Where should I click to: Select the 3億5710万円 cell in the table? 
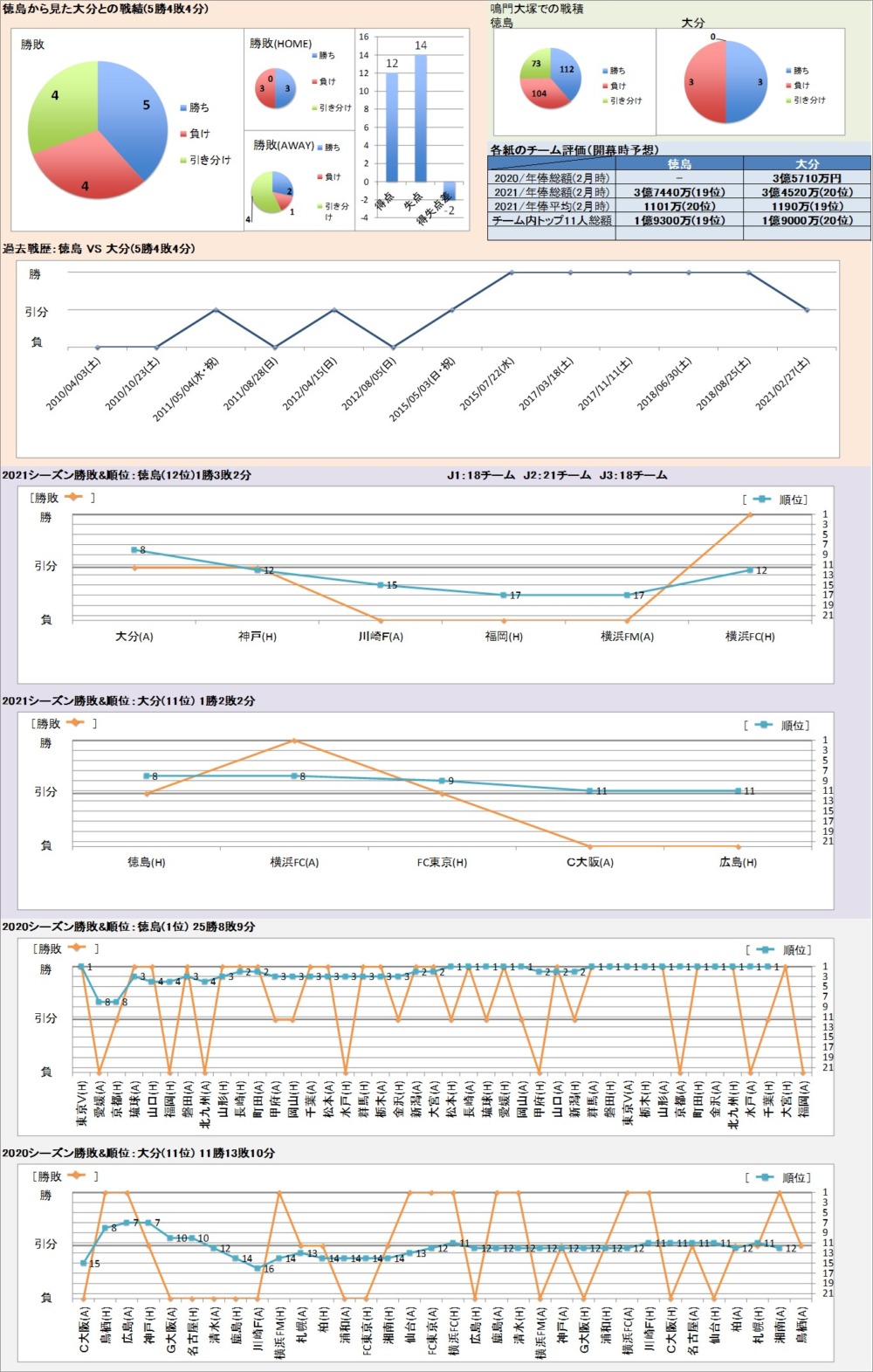tap(807, 178)
